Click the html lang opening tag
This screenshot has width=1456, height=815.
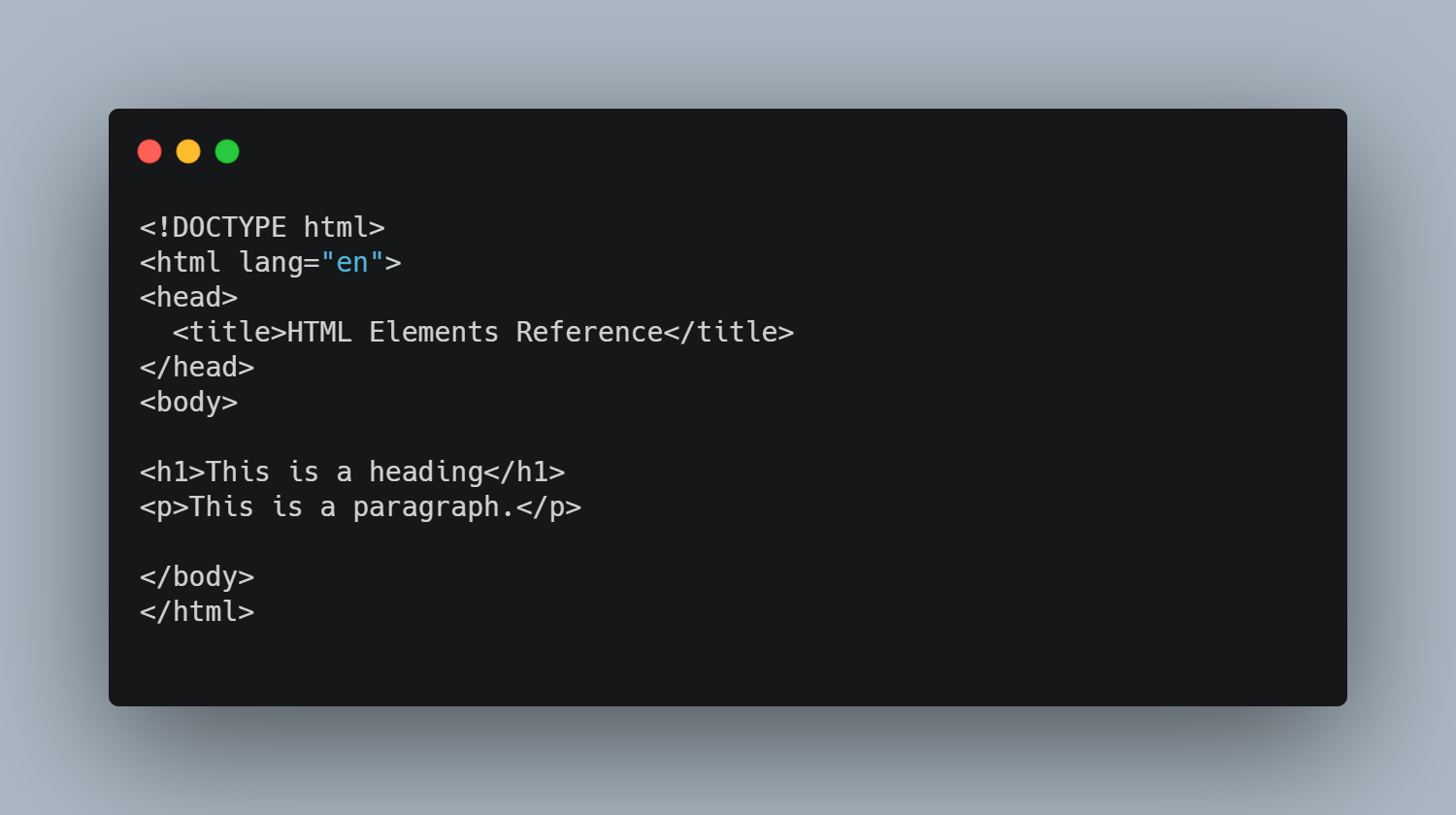pos(271,262)
